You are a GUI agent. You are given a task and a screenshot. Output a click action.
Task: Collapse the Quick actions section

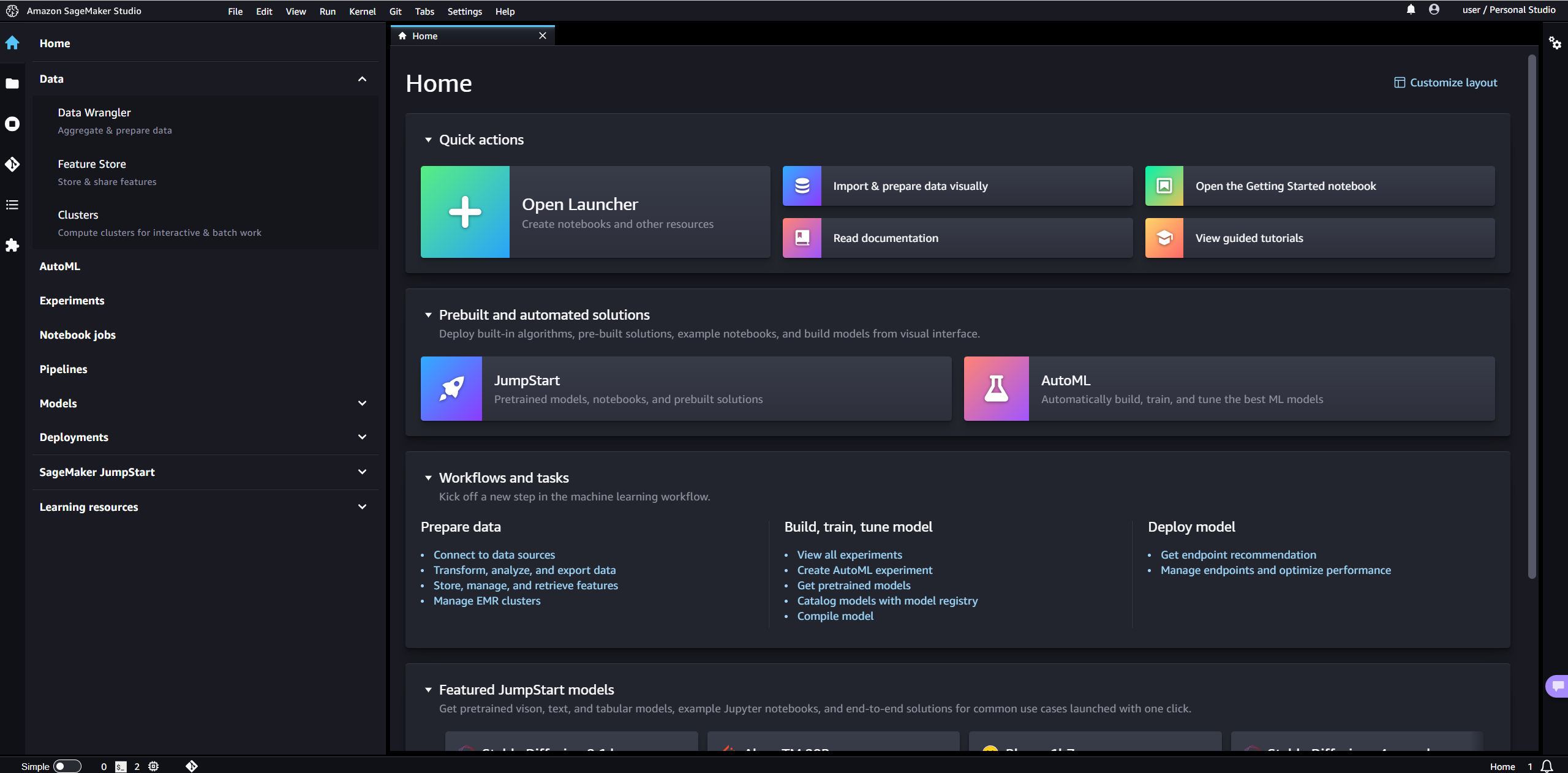pos(428,140)
